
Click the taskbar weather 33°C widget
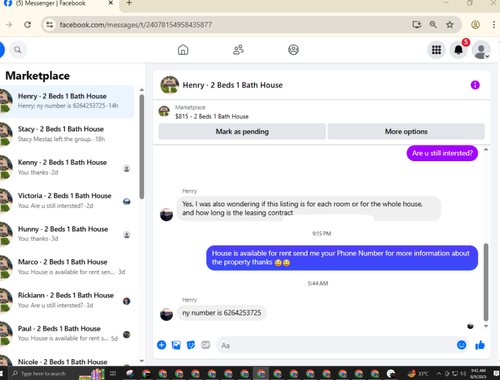coord(418,374)
